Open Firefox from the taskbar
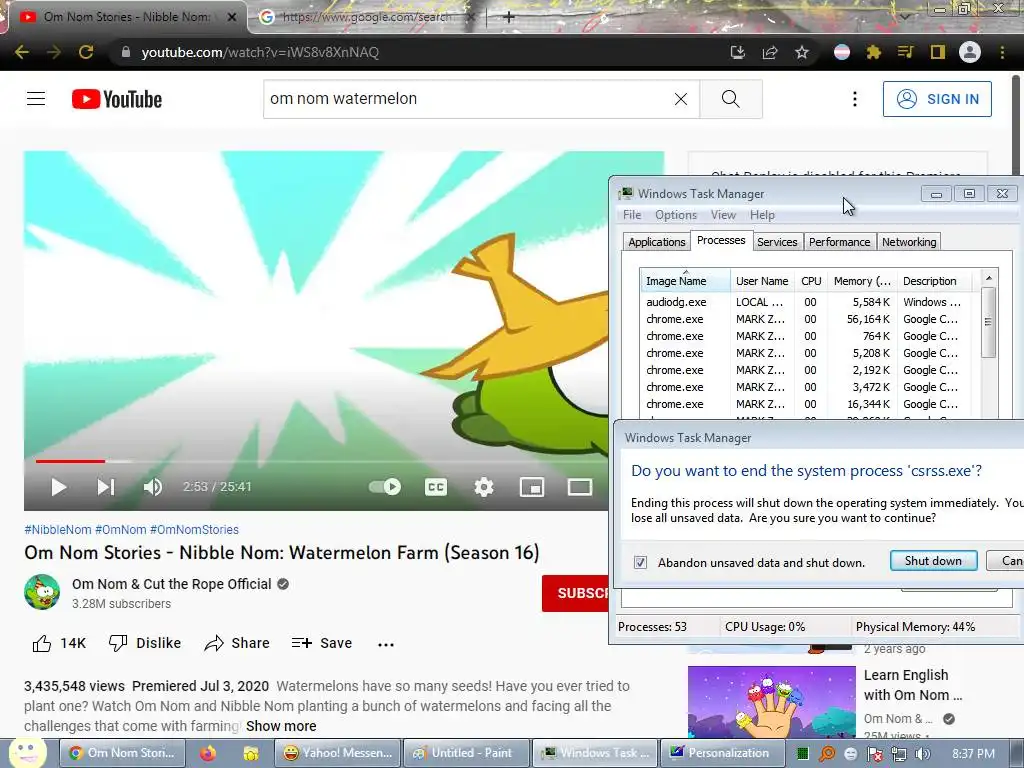This screenshot has height=768, width=1024. click(208, 753)
